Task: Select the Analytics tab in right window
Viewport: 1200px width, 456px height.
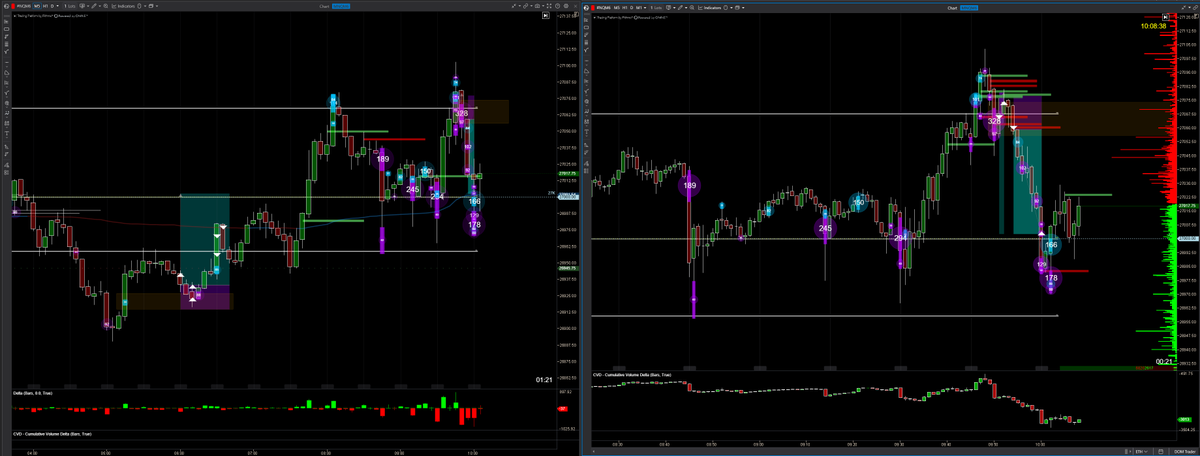Action: 969,8
